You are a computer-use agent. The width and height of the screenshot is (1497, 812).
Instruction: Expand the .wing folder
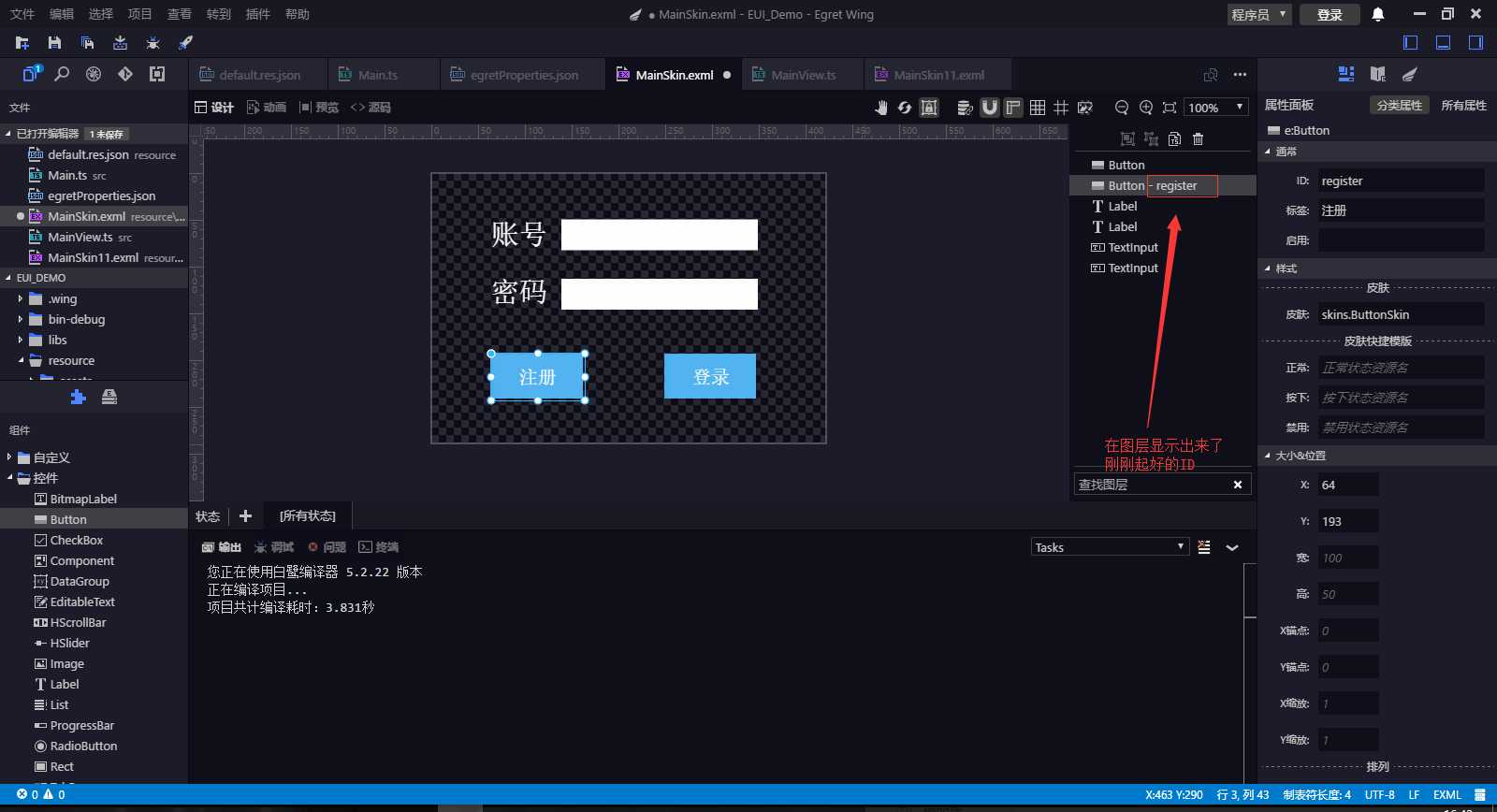click(21, 298)
